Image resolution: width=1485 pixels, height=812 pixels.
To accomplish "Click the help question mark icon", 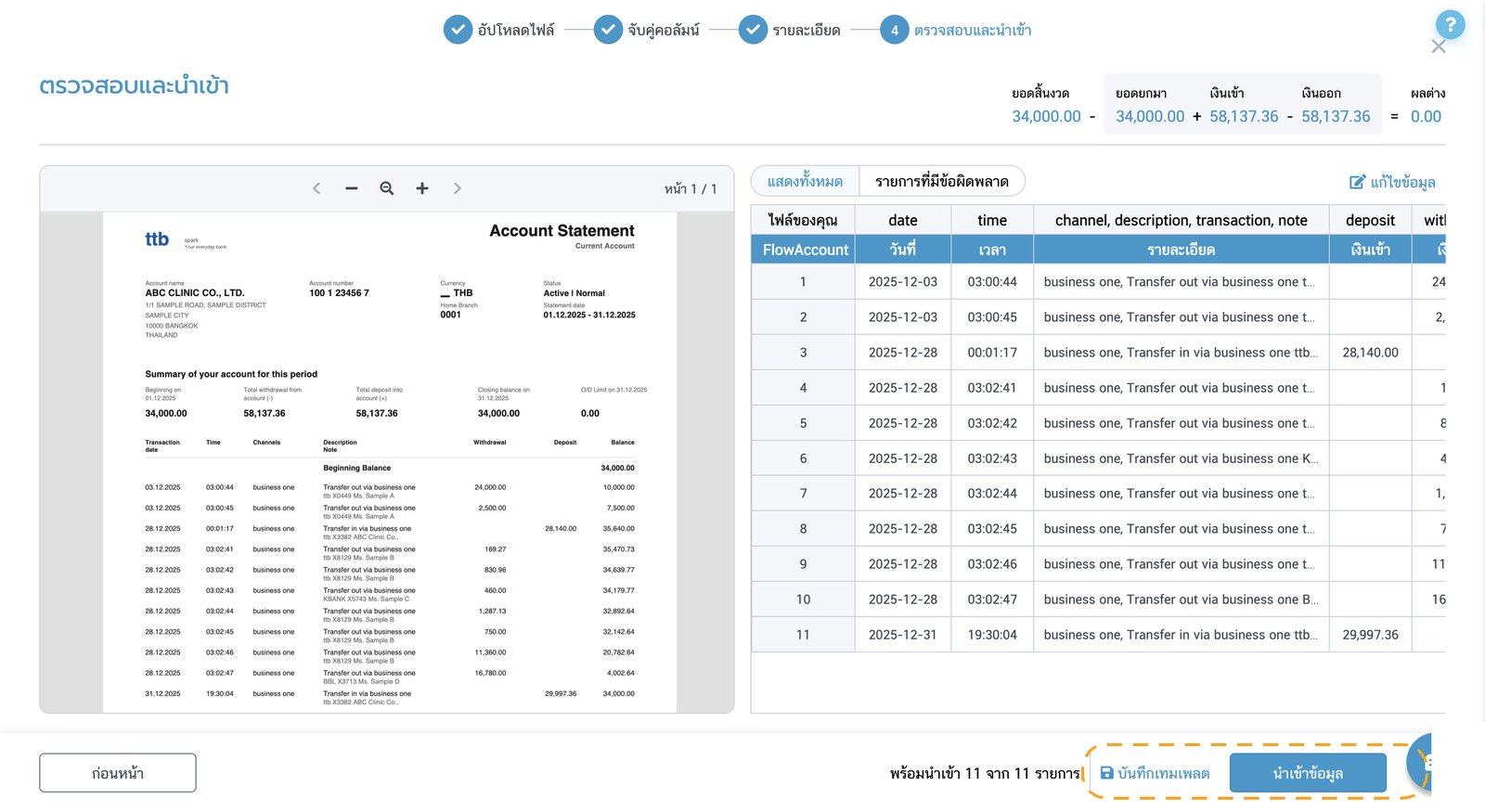I will [1450, 25].
